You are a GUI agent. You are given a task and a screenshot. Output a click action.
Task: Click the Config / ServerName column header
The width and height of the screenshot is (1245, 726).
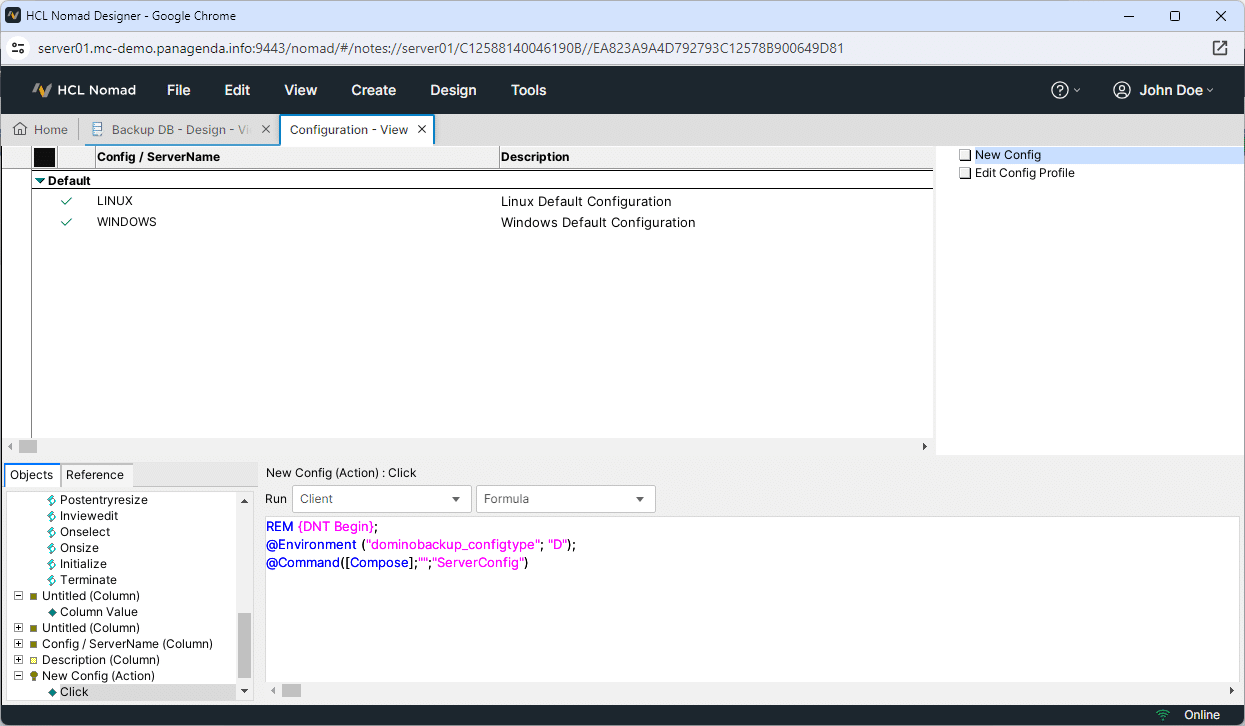158,157
